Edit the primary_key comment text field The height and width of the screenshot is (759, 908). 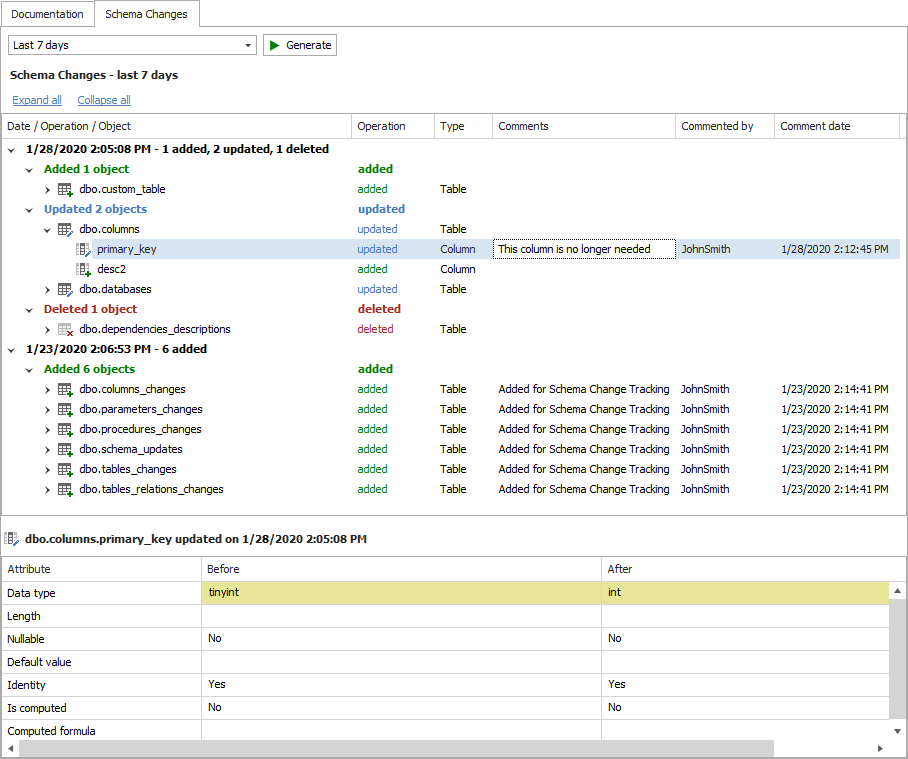584,249
